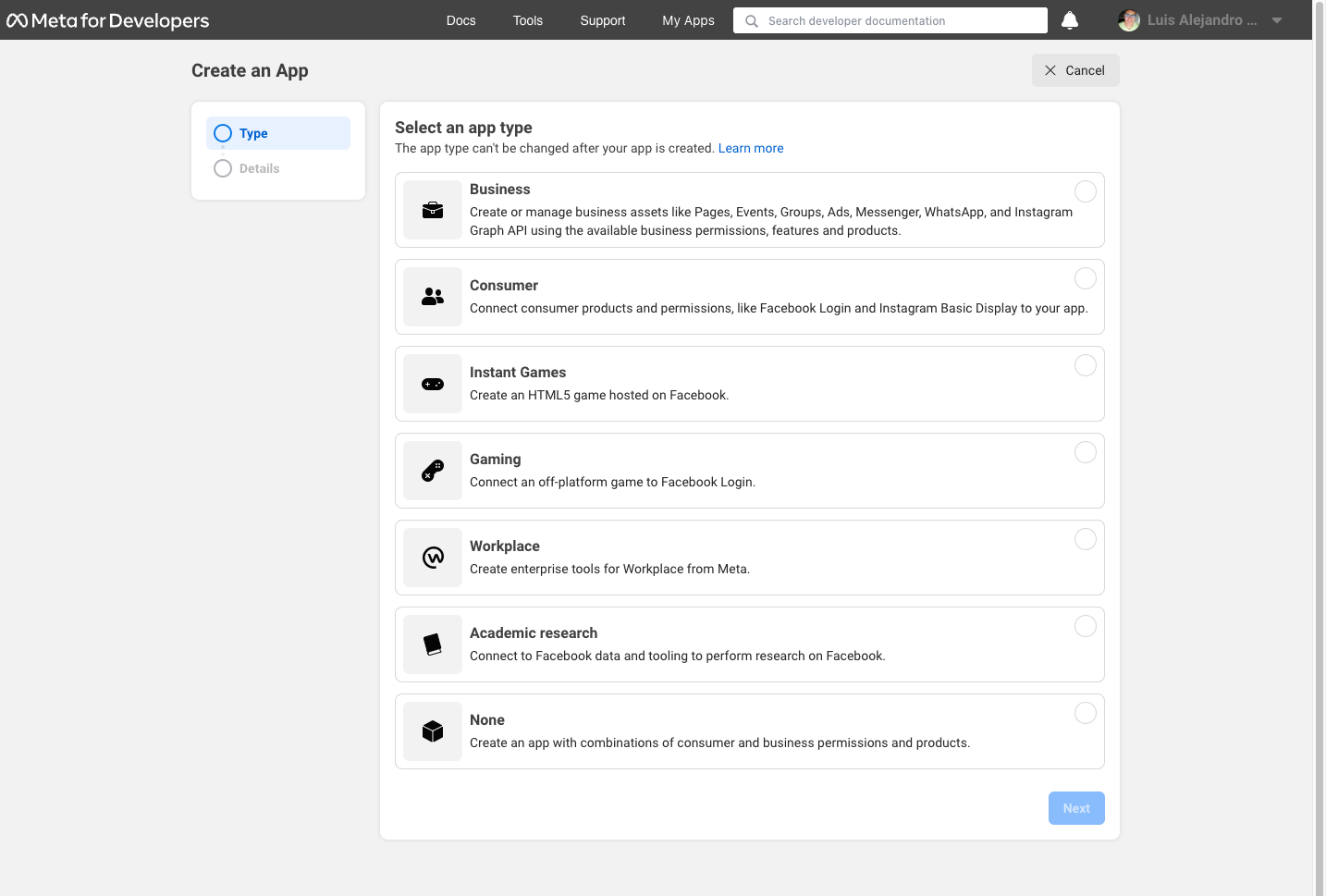Image resolution: width=1326 pixels, height=896 pixels.
Task: Click the Create an App title
Action: (x=250, y=70)
